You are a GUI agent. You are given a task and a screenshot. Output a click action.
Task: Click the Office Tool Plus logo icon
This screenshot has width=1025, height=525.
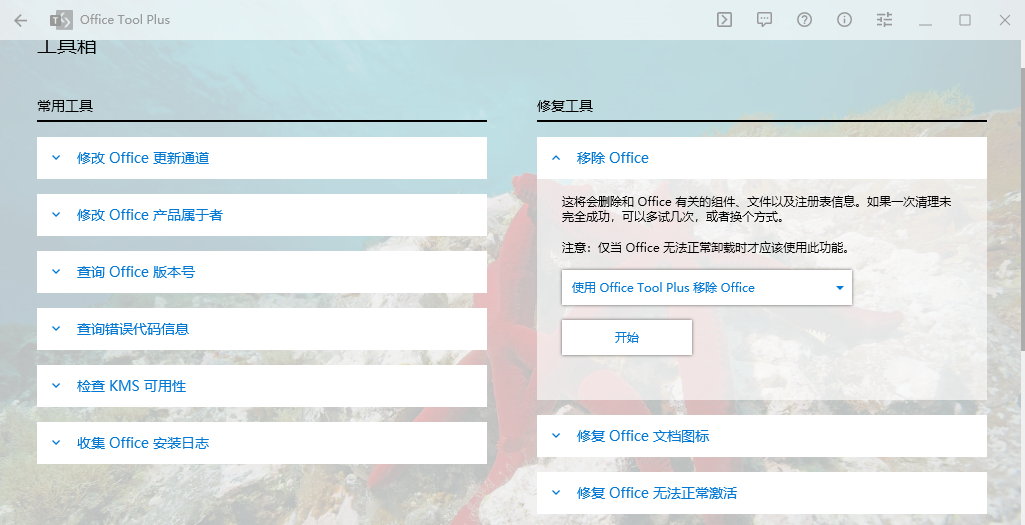61,20
